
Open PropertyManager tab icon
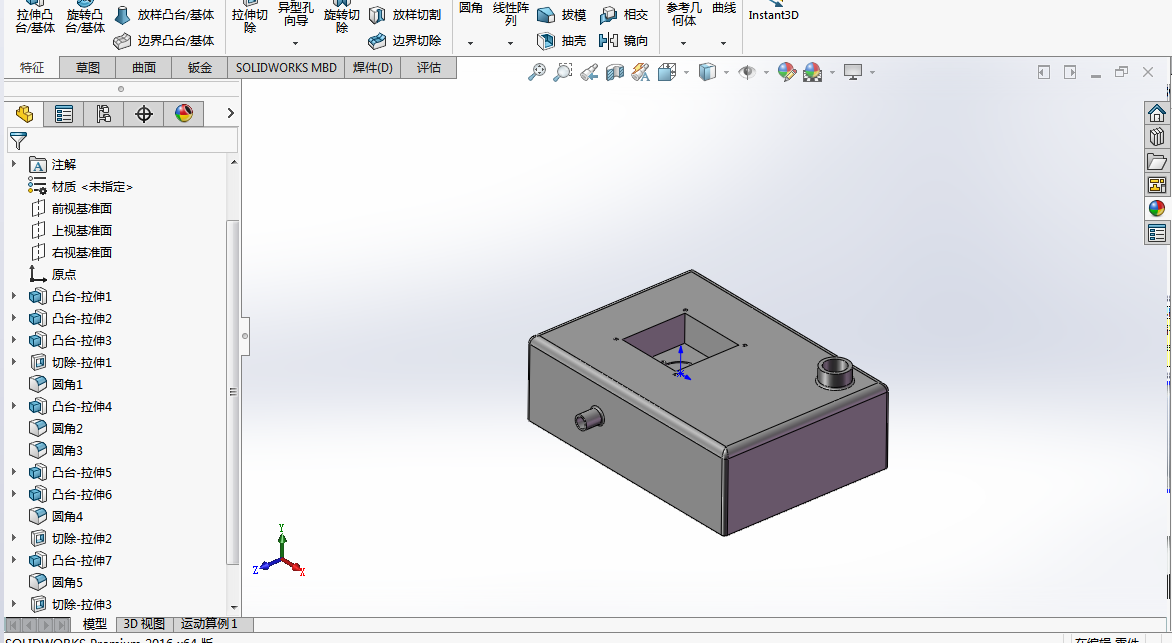(x=64, y=114)
